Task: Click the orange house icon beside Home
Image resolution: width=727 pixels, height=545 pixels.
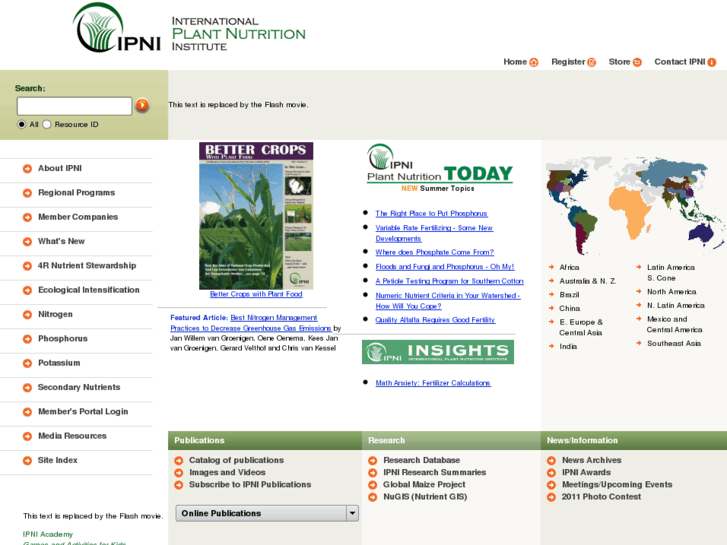Action: 534,62
